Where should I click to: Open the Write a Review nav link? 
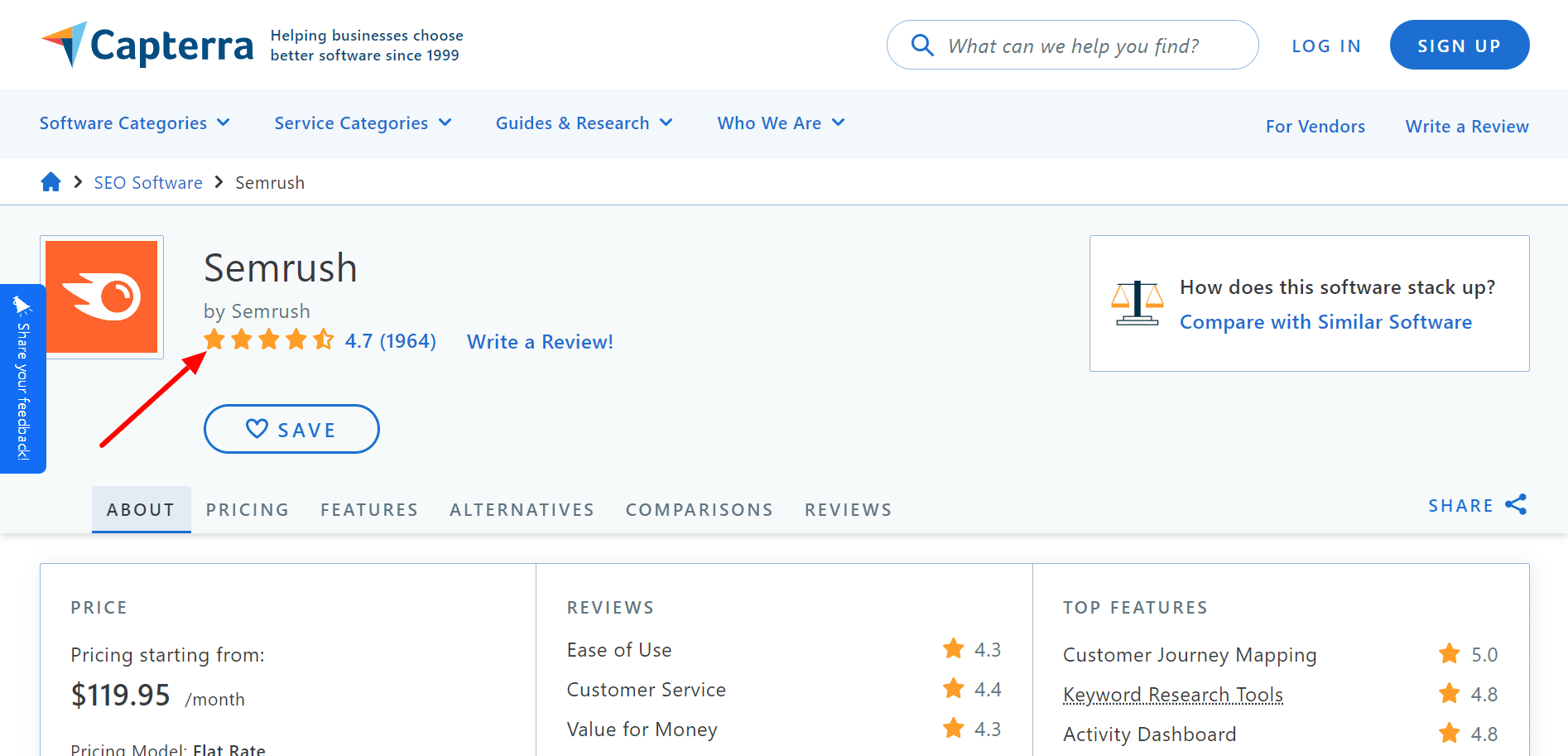1467,127
